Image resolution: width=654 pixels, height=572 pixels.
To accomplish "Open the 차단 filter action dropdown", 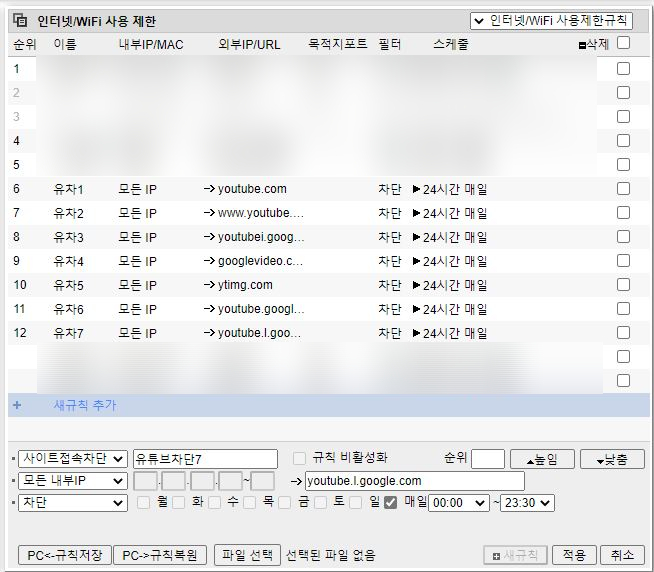I will (73, 503).
